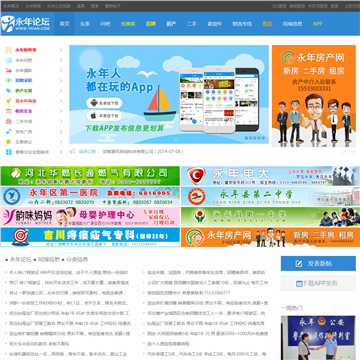Click the 下载APP发布 button

[318, 283]
